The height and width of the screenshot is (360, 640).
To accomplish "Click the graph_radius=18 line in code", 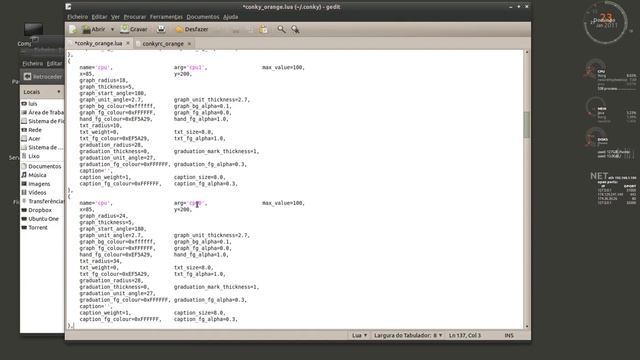I will coord(104,80).
